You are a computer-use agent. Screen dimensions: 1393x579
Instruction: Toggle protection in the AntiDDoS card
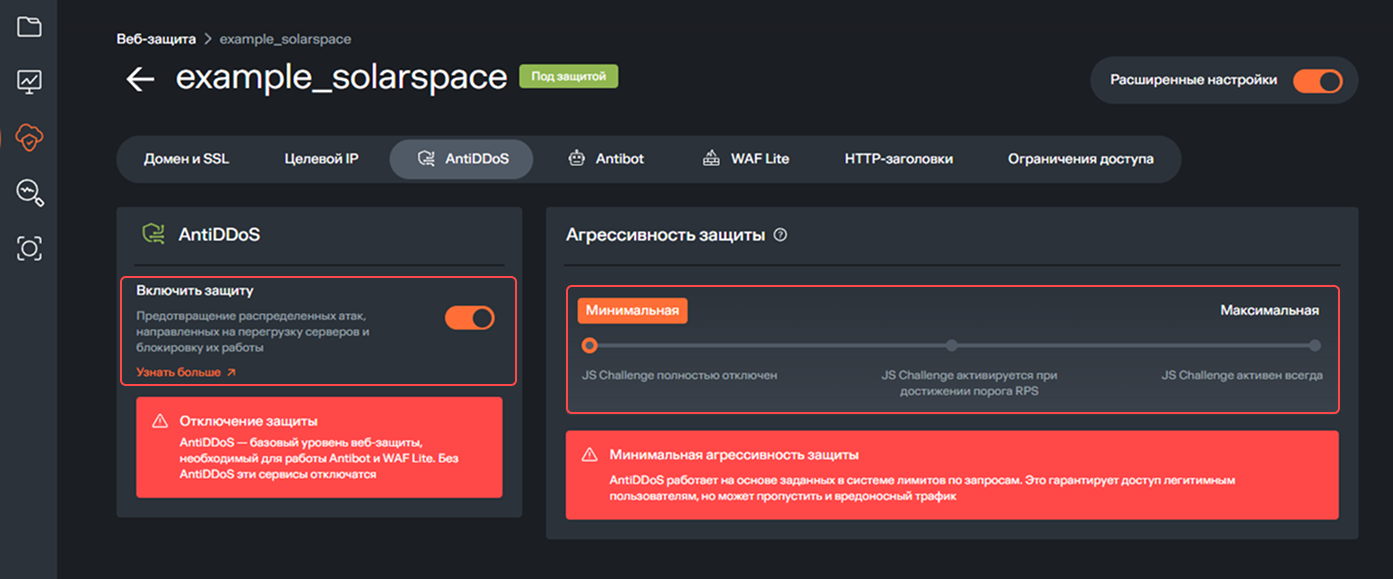(469, 317)
